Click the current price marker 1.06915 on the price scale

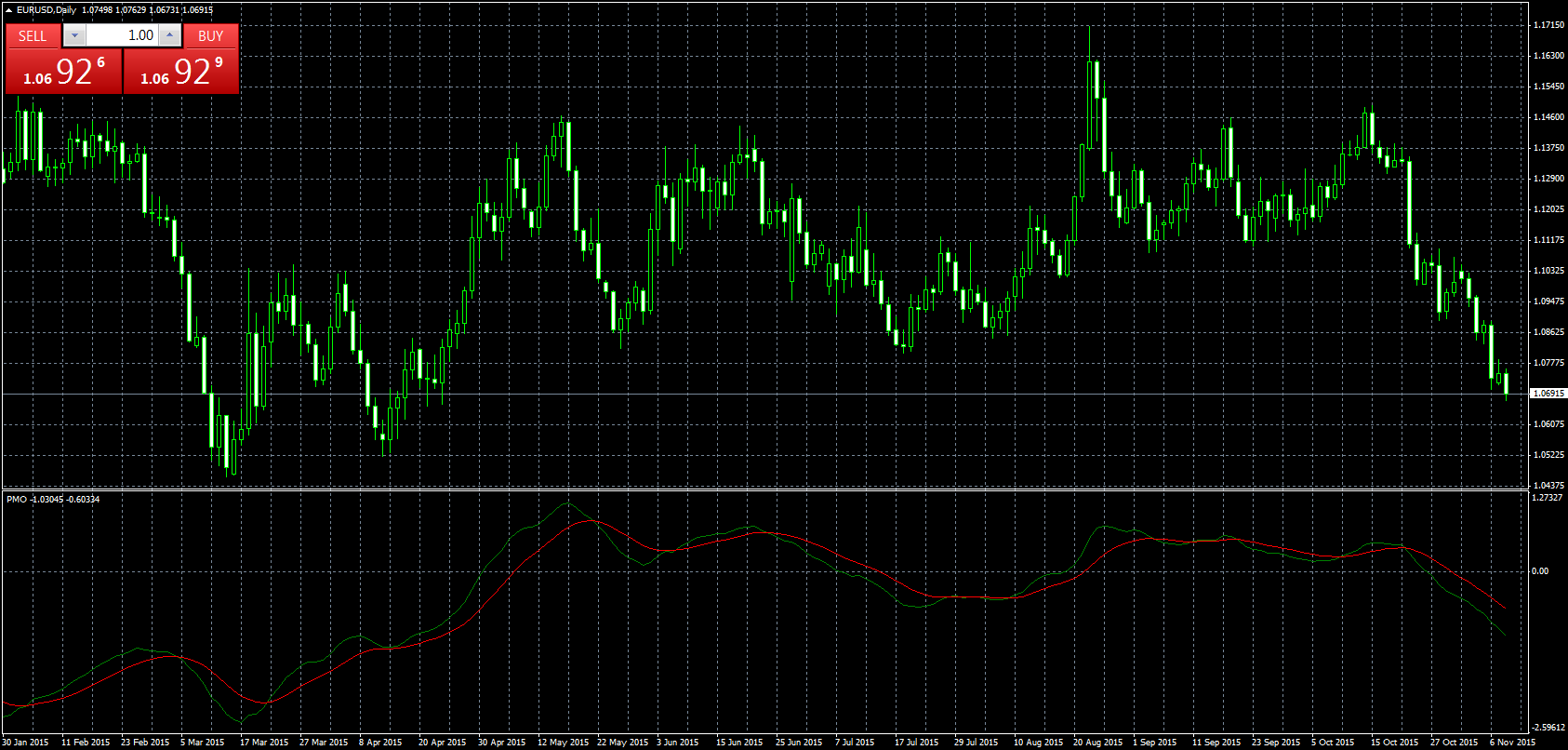point(1548,394)
